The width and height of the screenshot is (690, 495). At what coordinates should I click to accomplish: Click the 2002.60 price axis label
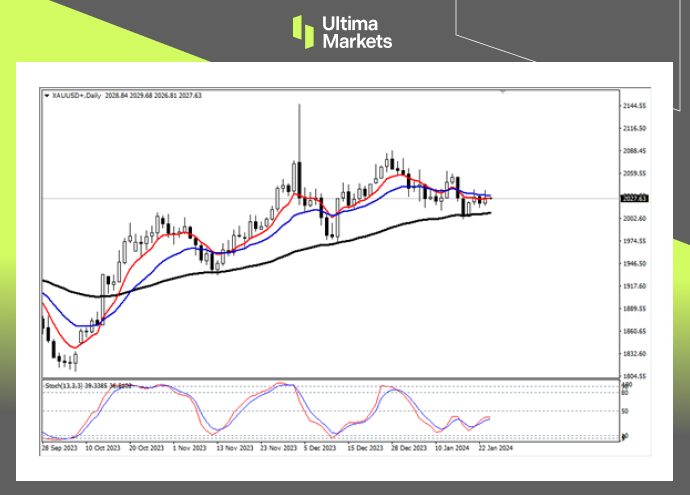(x=635, y=218)
